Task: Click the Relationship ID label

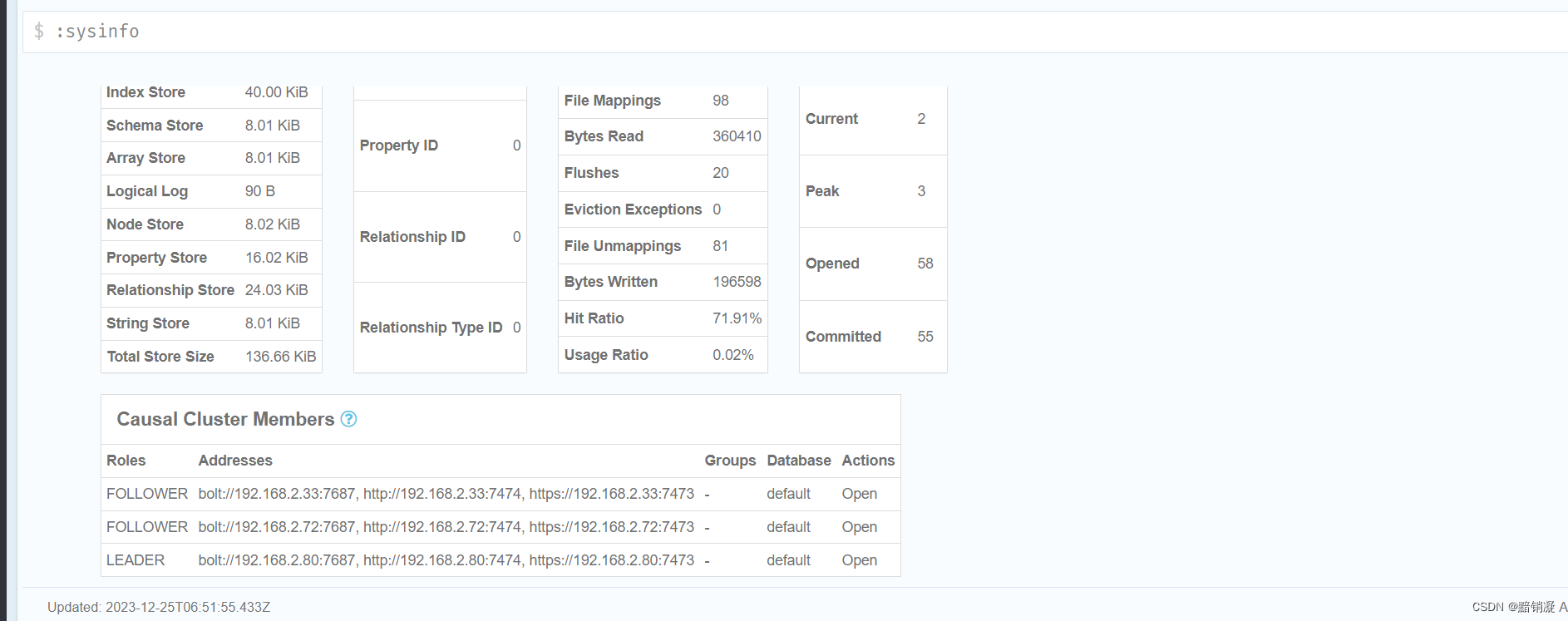Action: pyautogui.click(x=412, y=237)
